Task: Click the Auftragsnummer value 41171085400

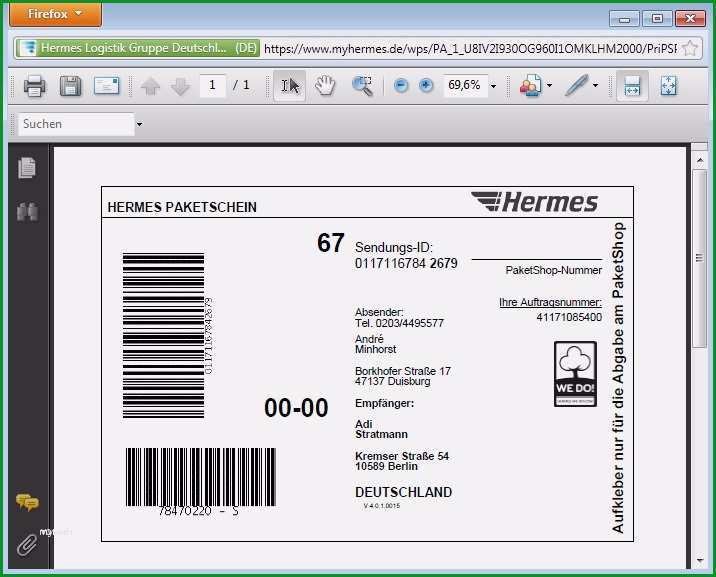Action: point(569,317)
